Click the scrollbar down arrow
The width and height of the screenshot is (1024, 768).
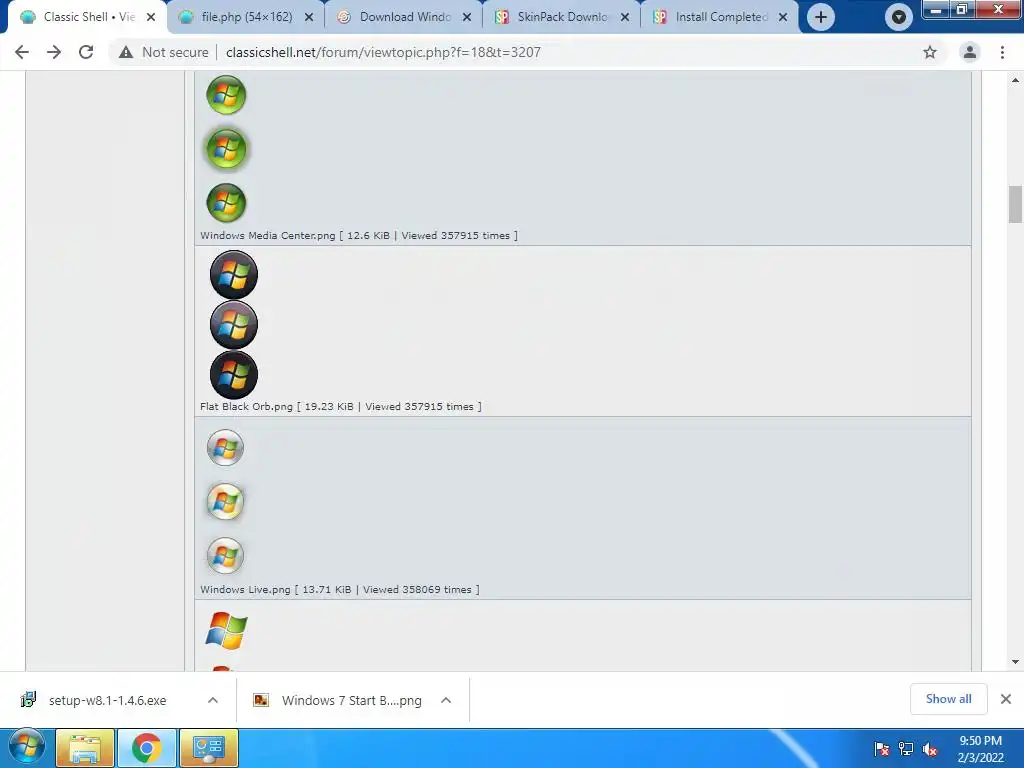coord(1015,662)
